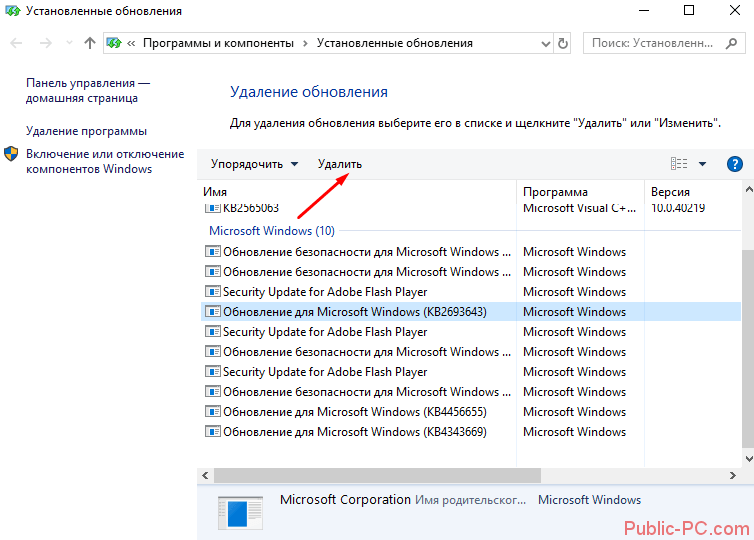Open help with question mark icon
Viewport: 754px width, 540px height.
click(734, 164)
